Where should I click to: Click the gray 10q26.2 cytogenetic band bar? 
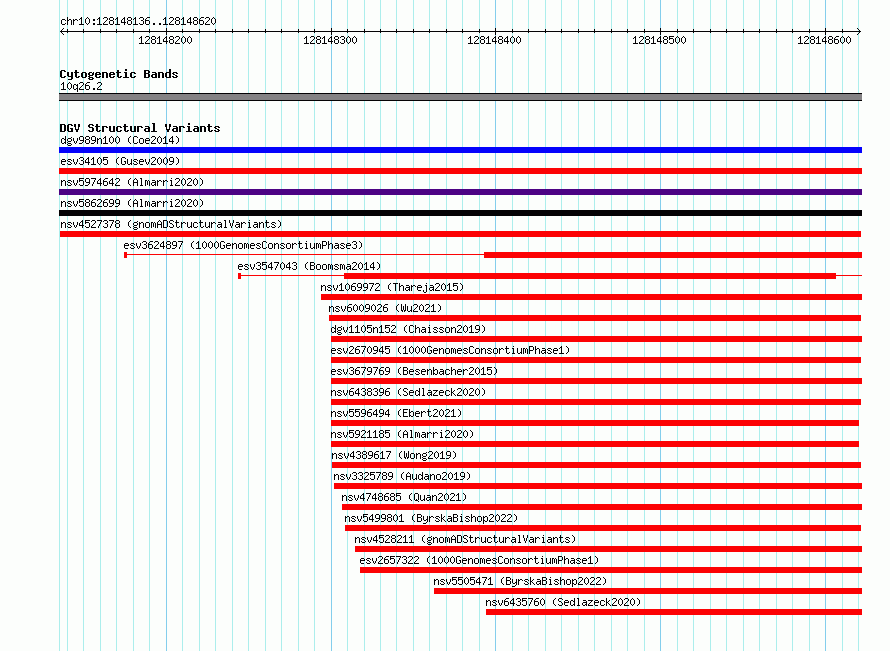(x=460, y=97)
